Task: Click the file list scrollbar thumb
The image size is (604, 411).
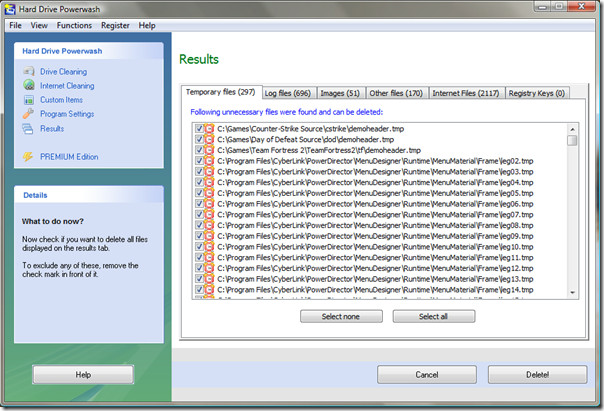Action: click(x=572, y=140)
